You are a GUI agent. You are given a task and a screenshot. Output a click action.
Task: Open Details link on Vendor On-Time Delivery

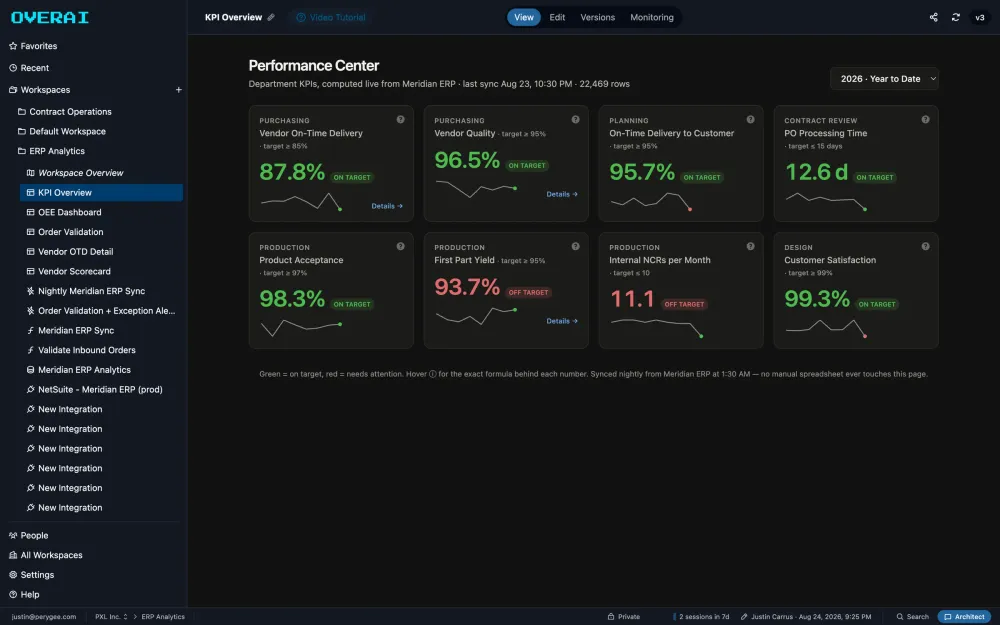tap(387, 206)
